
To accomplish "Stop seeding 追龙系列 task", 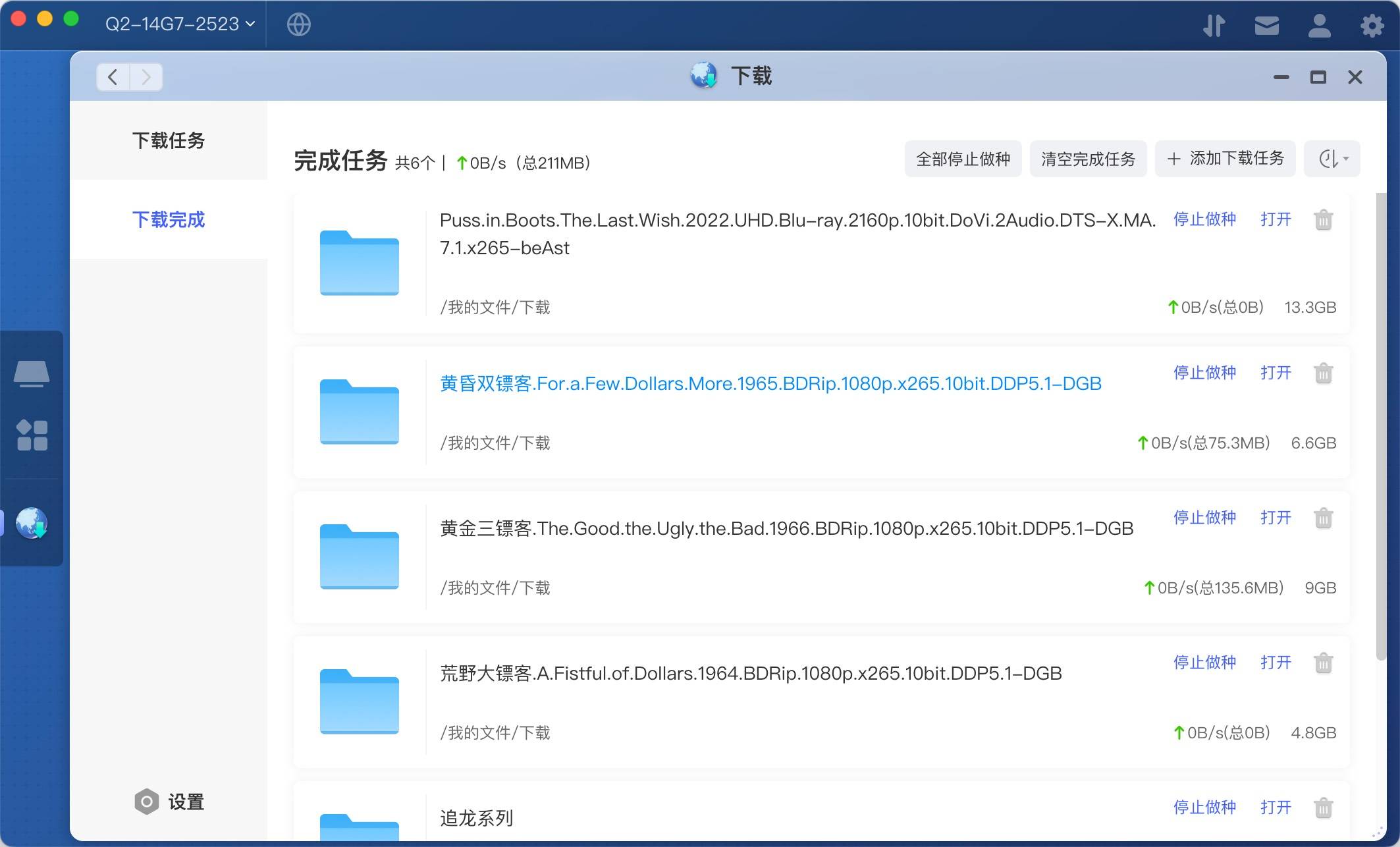I will click(x=1204, y=807).
